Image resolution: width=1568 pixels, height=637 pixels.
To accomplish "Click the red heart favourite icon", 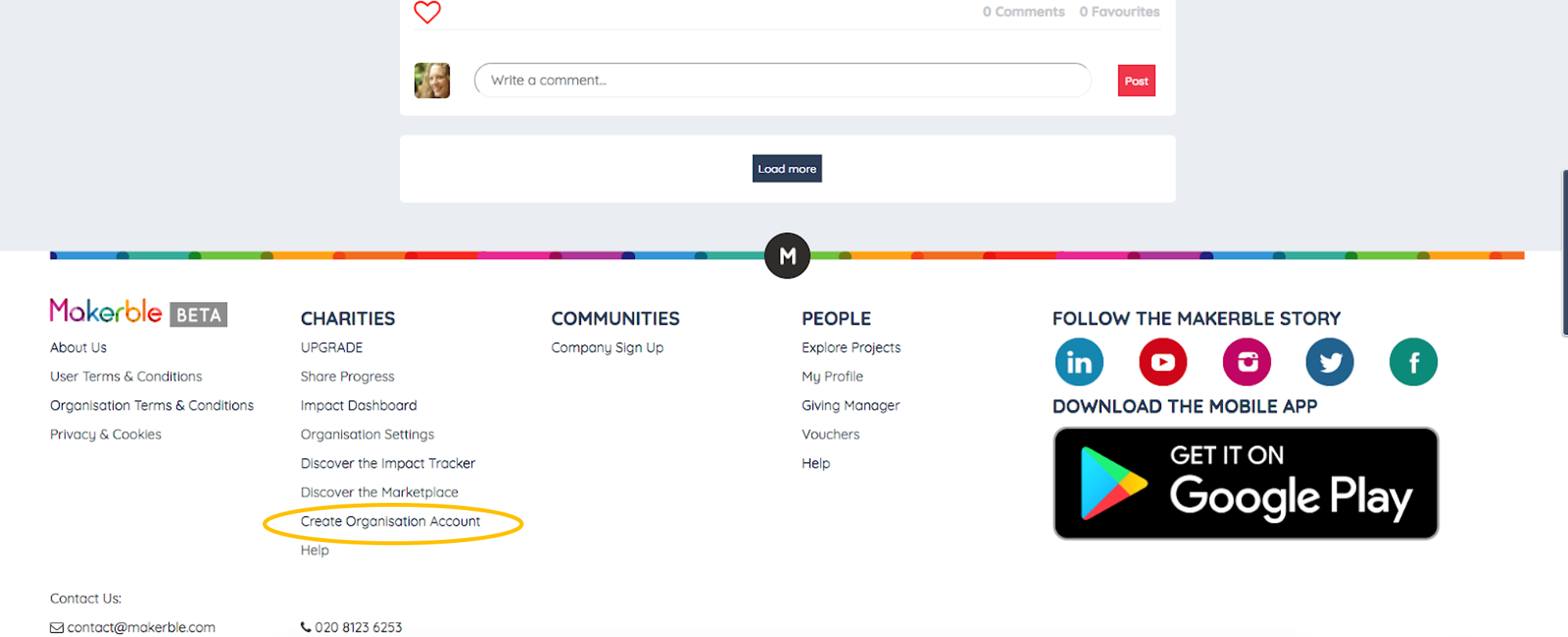I will pyautogui.click(x=427, y=12).
